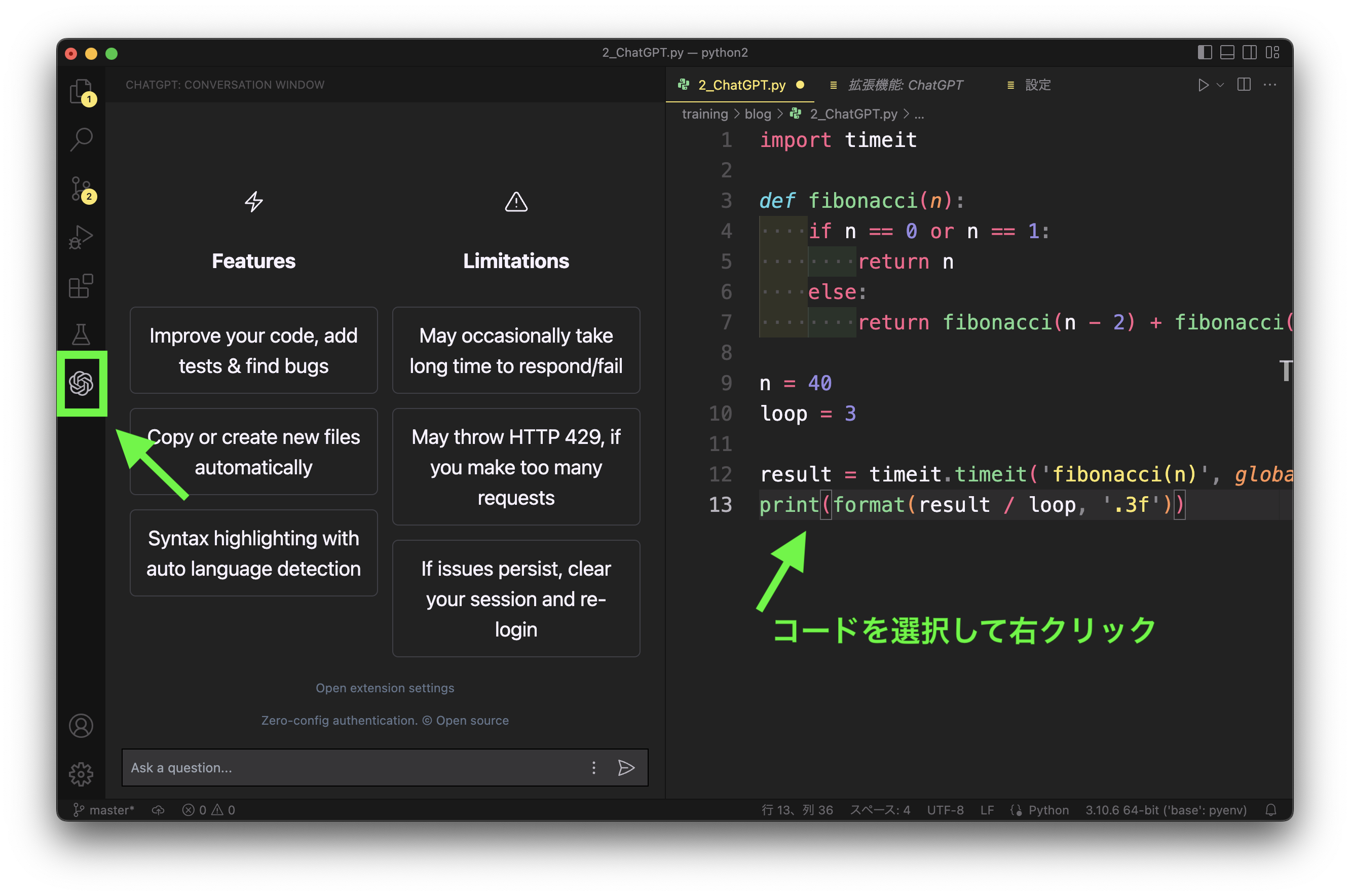Toggle bottom panel layout icon
Viewport: 1350px width, 896px height.
point(1227,53)
